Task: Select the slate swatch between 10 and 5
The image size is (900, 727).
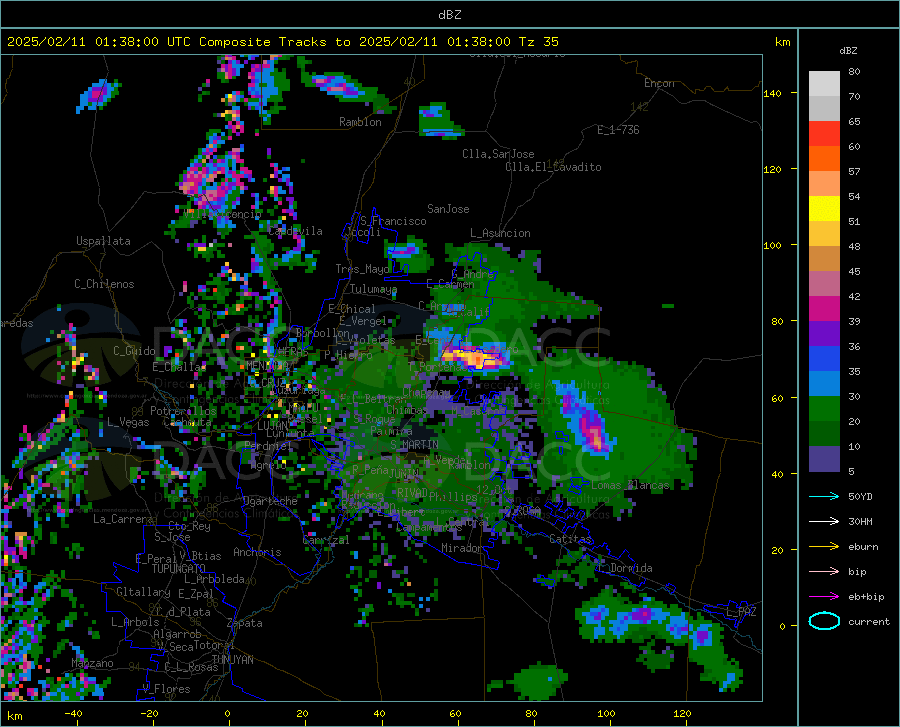Action: (824, 459)
